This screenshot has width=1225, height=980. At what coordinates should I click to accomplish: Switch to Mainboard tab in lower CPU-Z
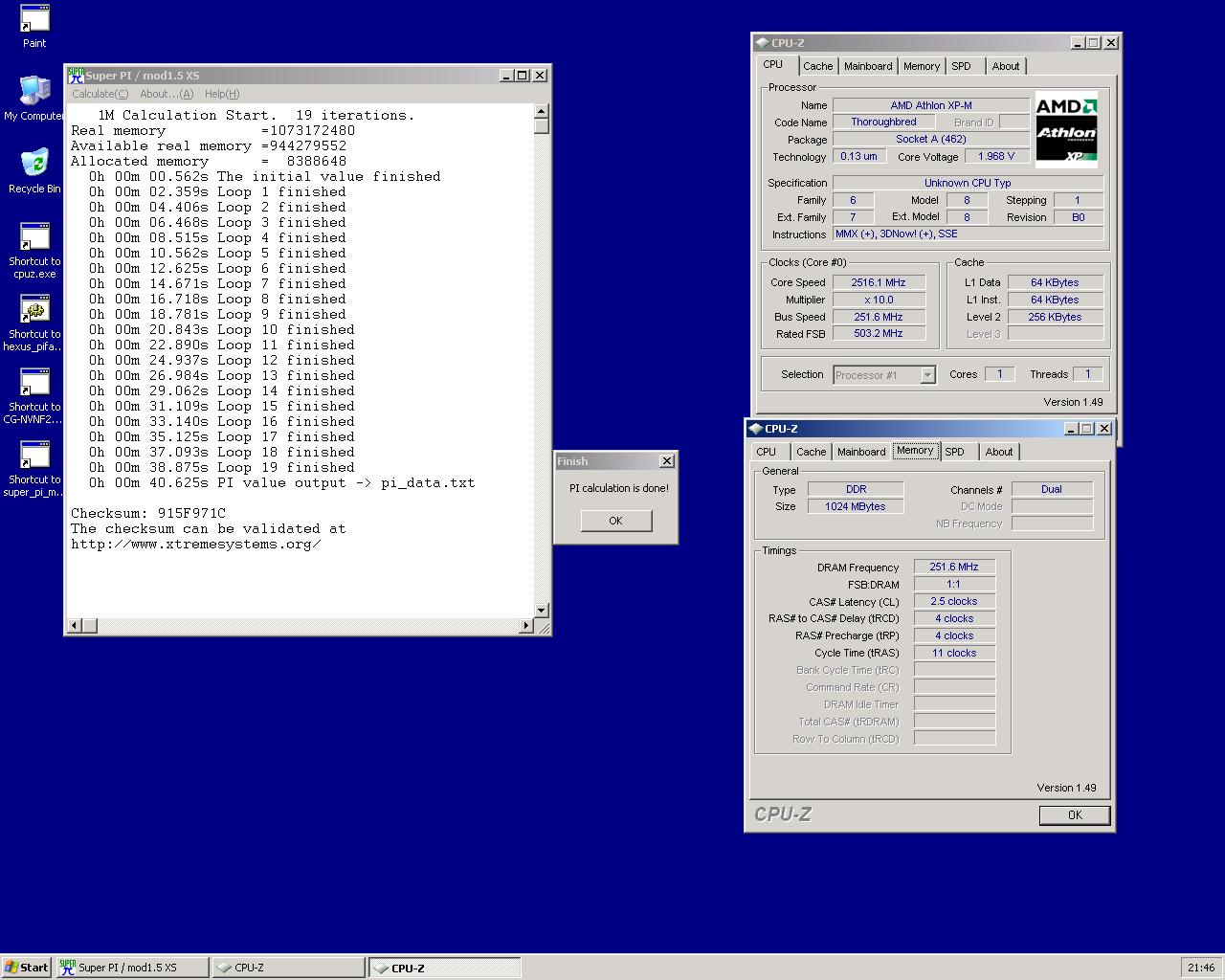[861, 452]
